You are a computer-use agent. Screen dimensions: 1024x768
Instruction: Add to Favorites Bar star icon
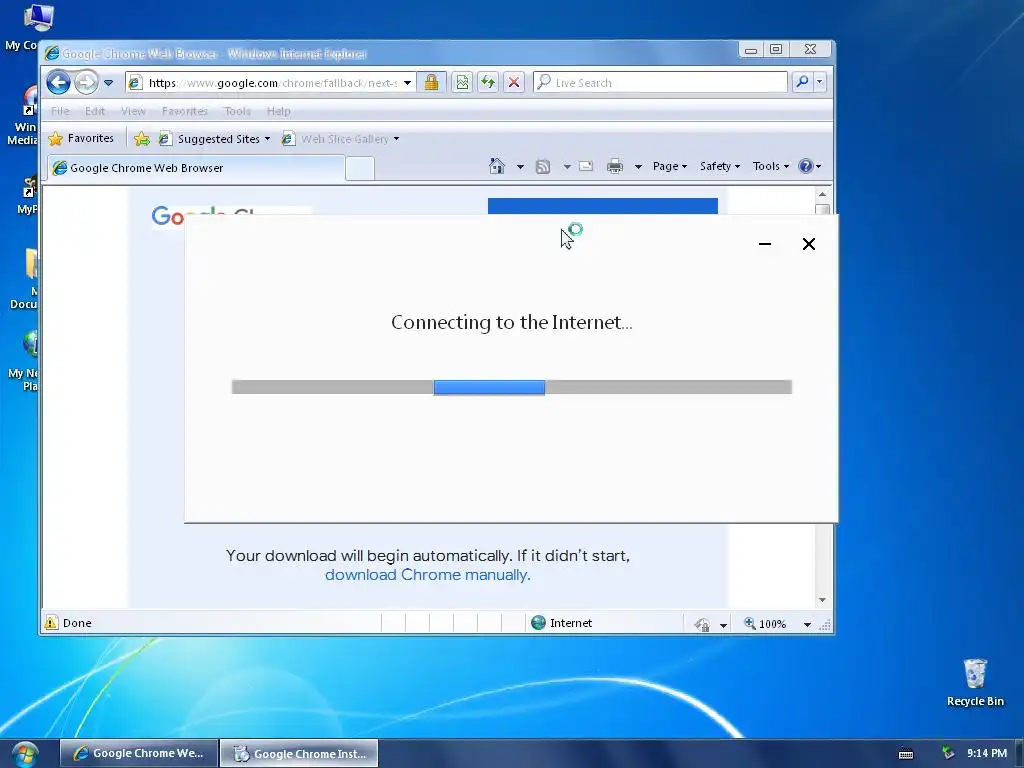point(142,138)
